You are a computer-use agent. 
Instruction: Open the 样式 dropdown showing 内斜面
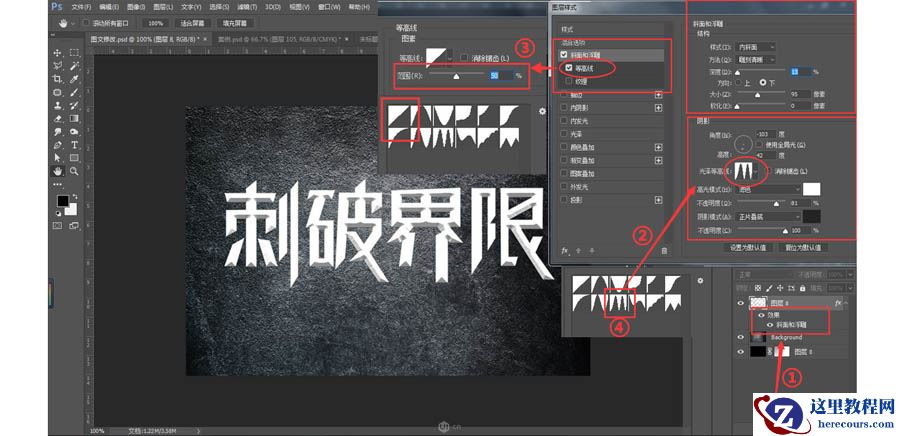[x=755, y=47]
